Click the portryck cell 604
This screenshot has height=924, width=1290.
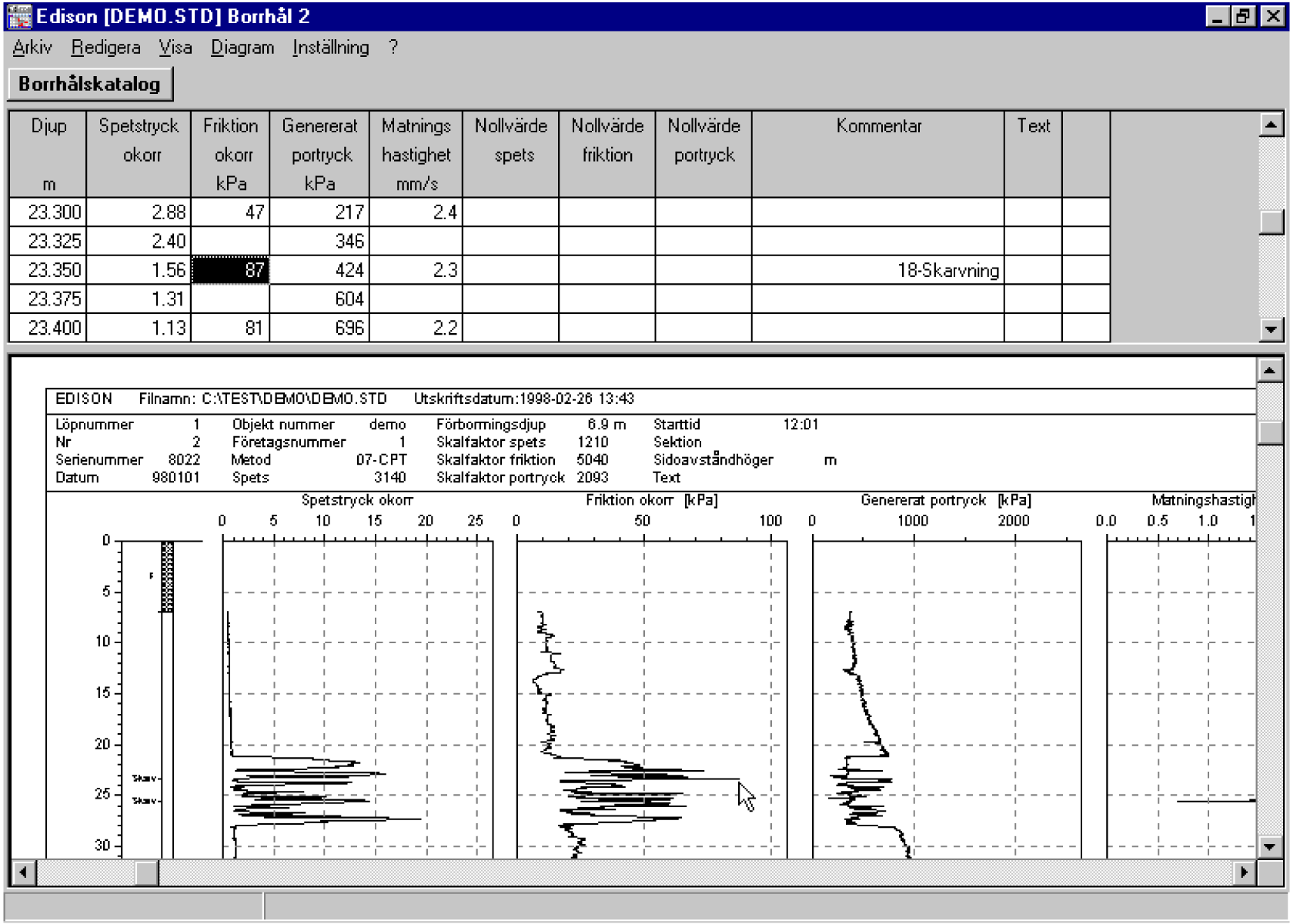[319, 299]
